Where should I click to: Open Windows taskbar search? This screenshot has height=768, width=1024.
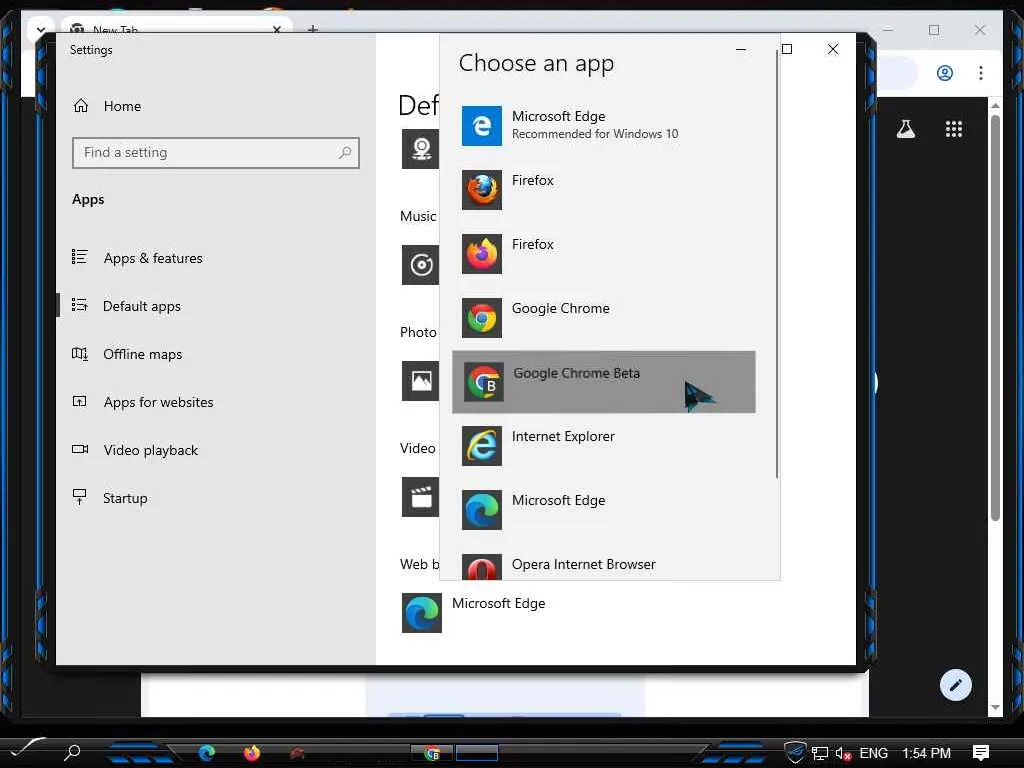coord(72,752)
